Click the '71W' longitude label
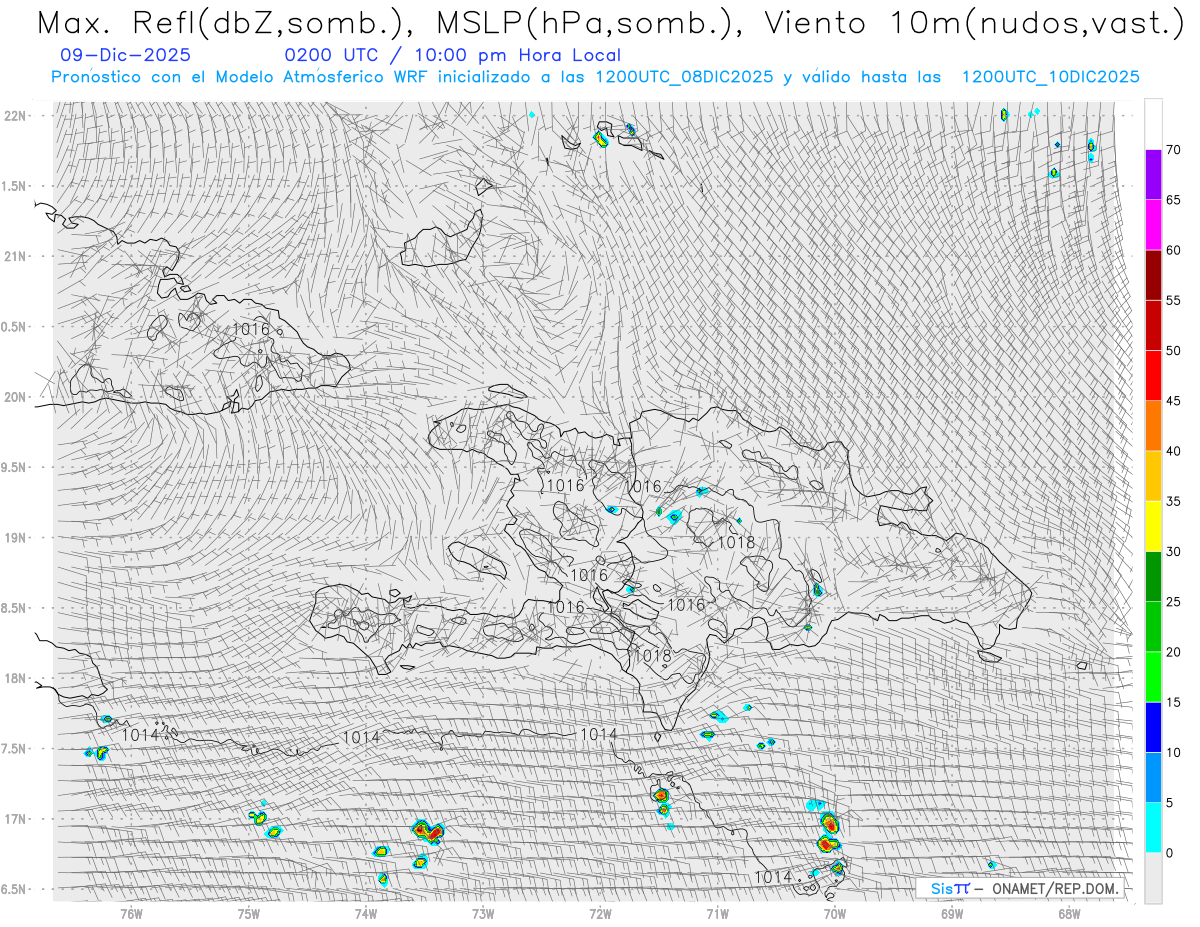The image size is (1200, 927). pos(717,913)
